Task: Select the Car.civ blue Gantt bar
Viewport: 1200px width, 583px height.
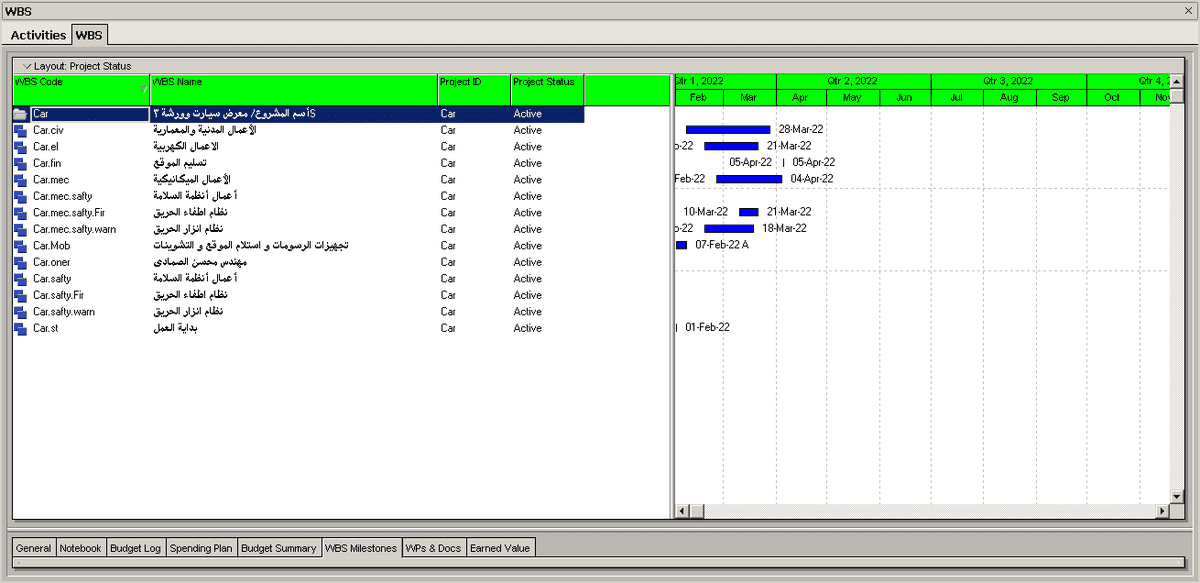Action: (x=728, y=130)
